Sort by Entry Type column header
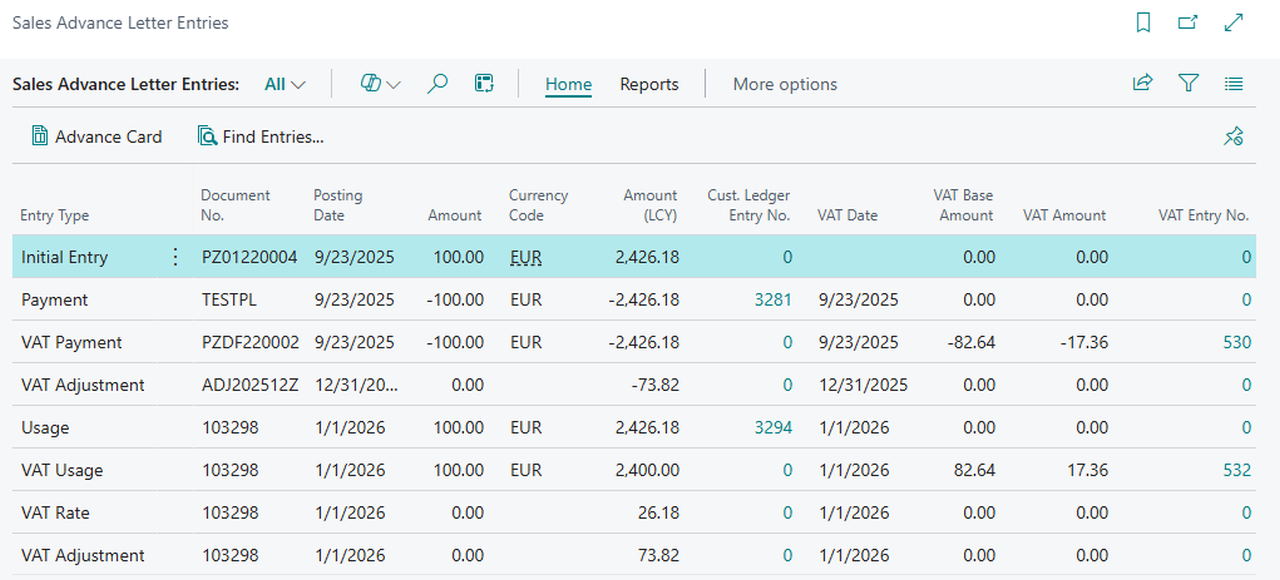1280x580 pixels. coord(55,215)
